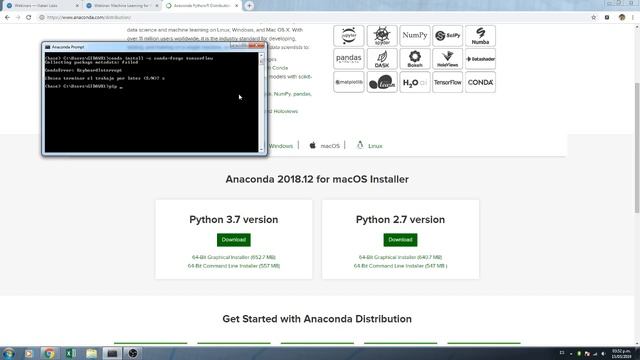
Task: Click the Chrome icon in the taskbar
Action: tap(49, 353)
